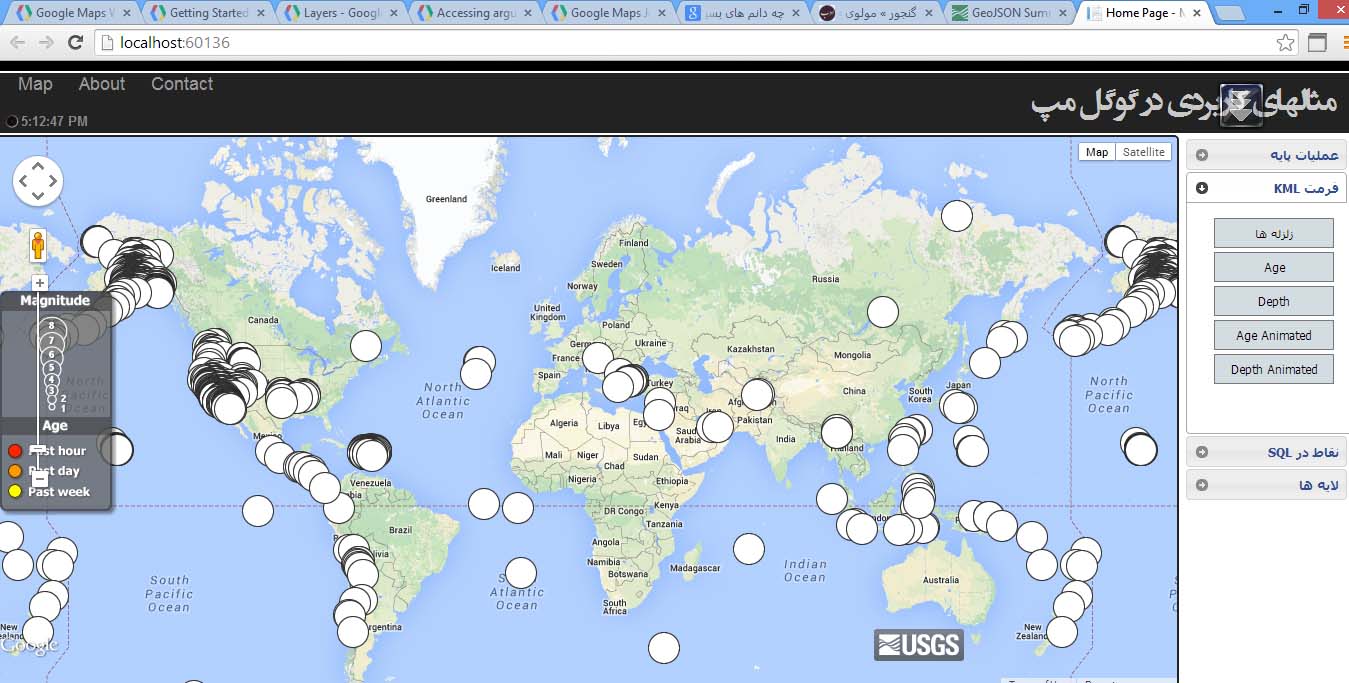
Task: Click the download arrow icon in header
Action: 1240,105
